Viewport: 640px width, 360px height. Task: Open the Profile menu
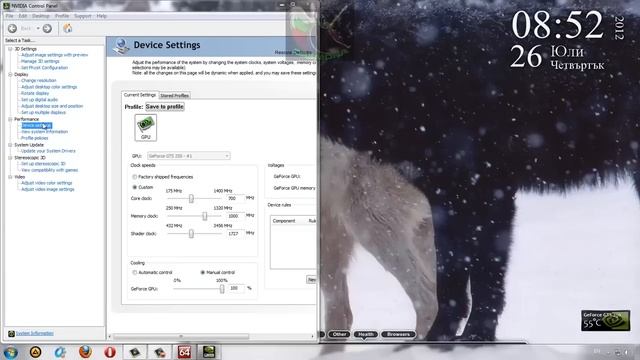click(x=62, y=16)
